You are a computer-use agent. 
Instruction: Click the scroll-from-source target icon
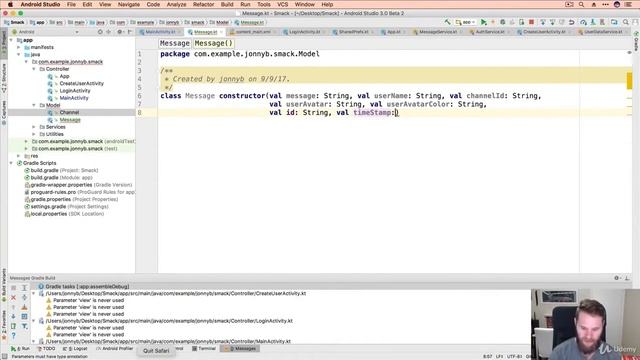(100, 32)
